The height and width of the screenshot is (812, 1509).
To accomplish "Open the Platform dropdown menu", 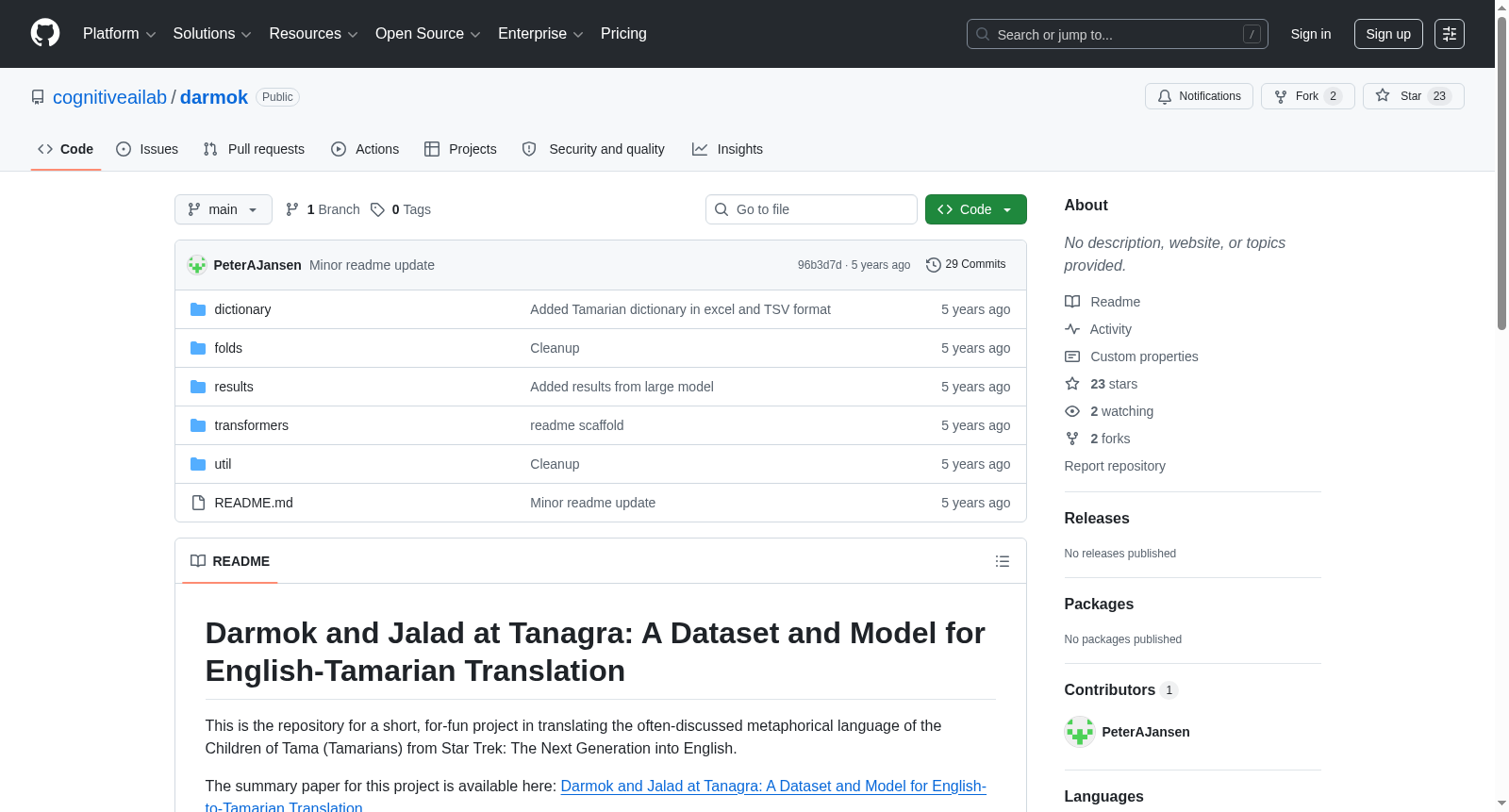I will 119,34.
